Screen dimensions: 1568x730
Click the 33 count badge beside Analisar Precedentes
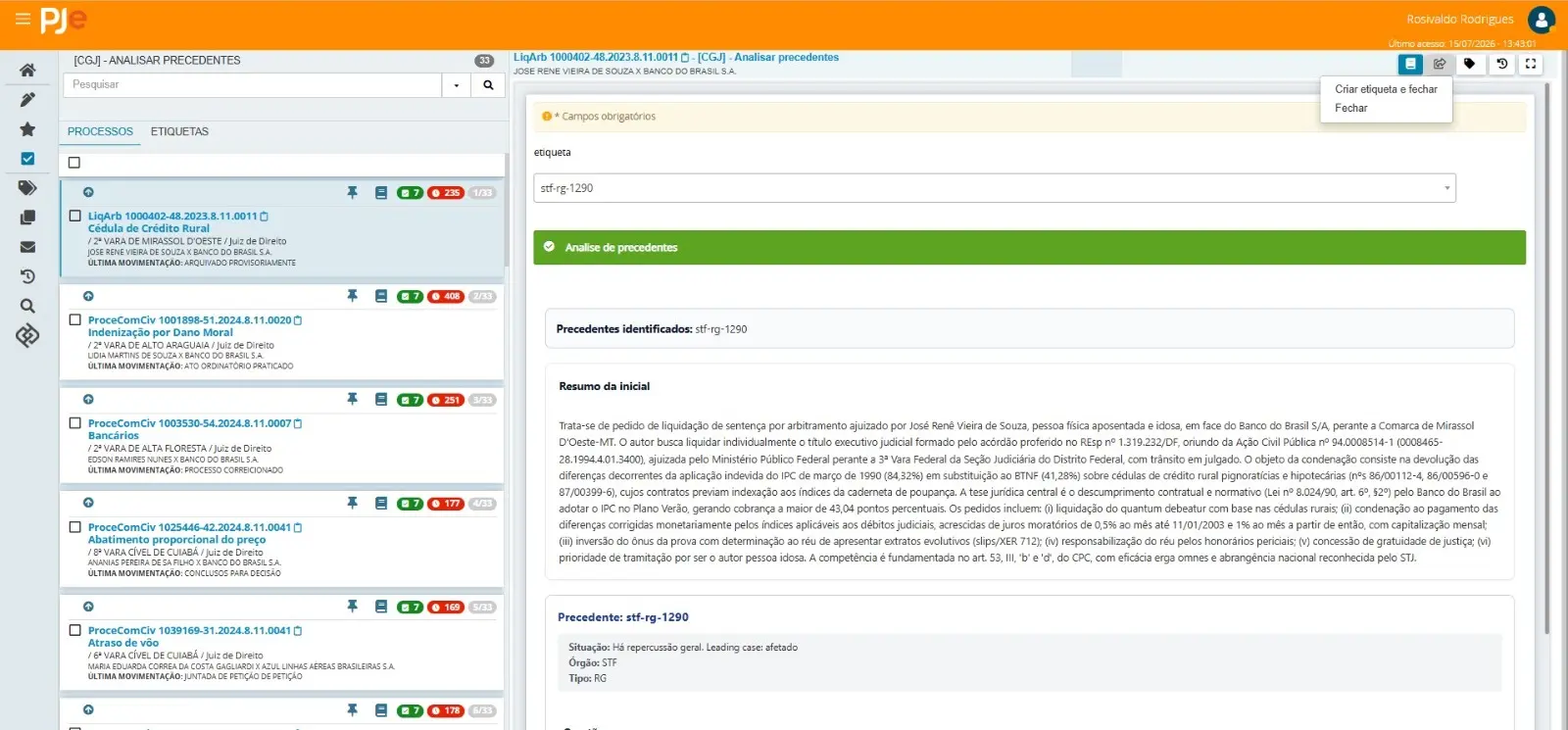[x=484, y=61]
